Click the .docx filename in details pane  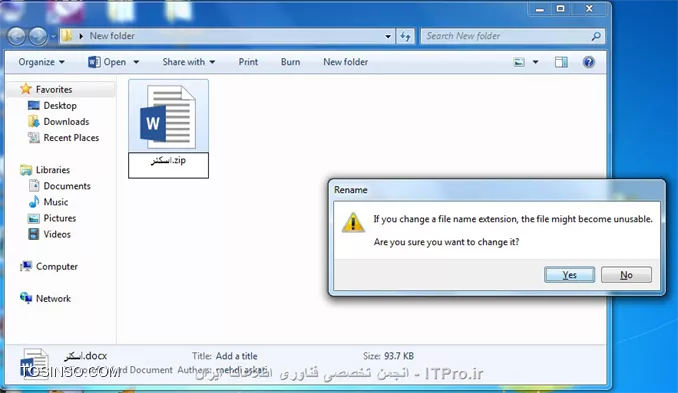[86, 356]
